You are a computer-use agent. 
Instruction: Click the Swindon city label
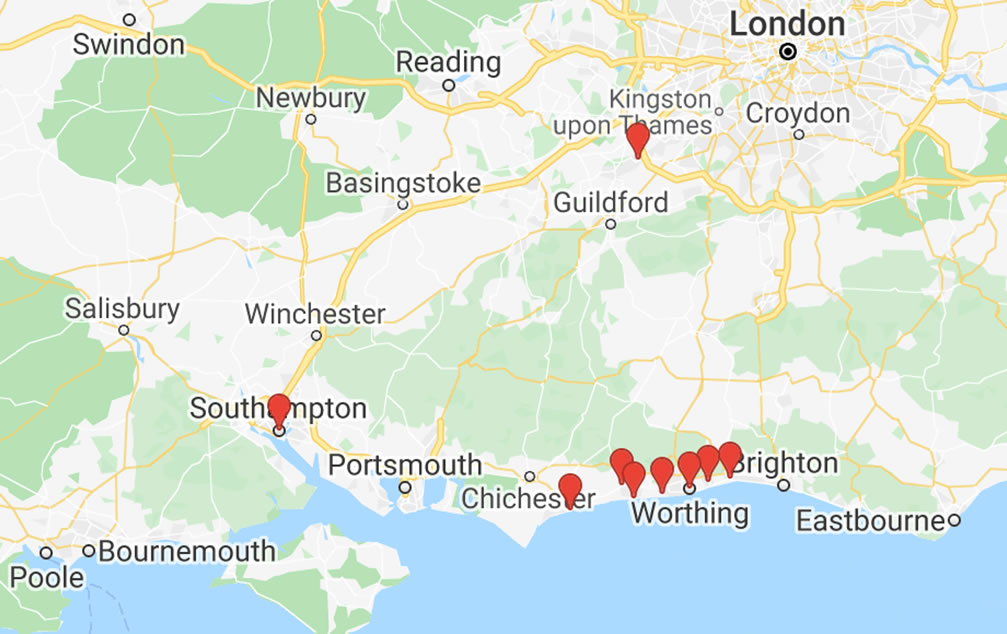[x=128, y=44]
